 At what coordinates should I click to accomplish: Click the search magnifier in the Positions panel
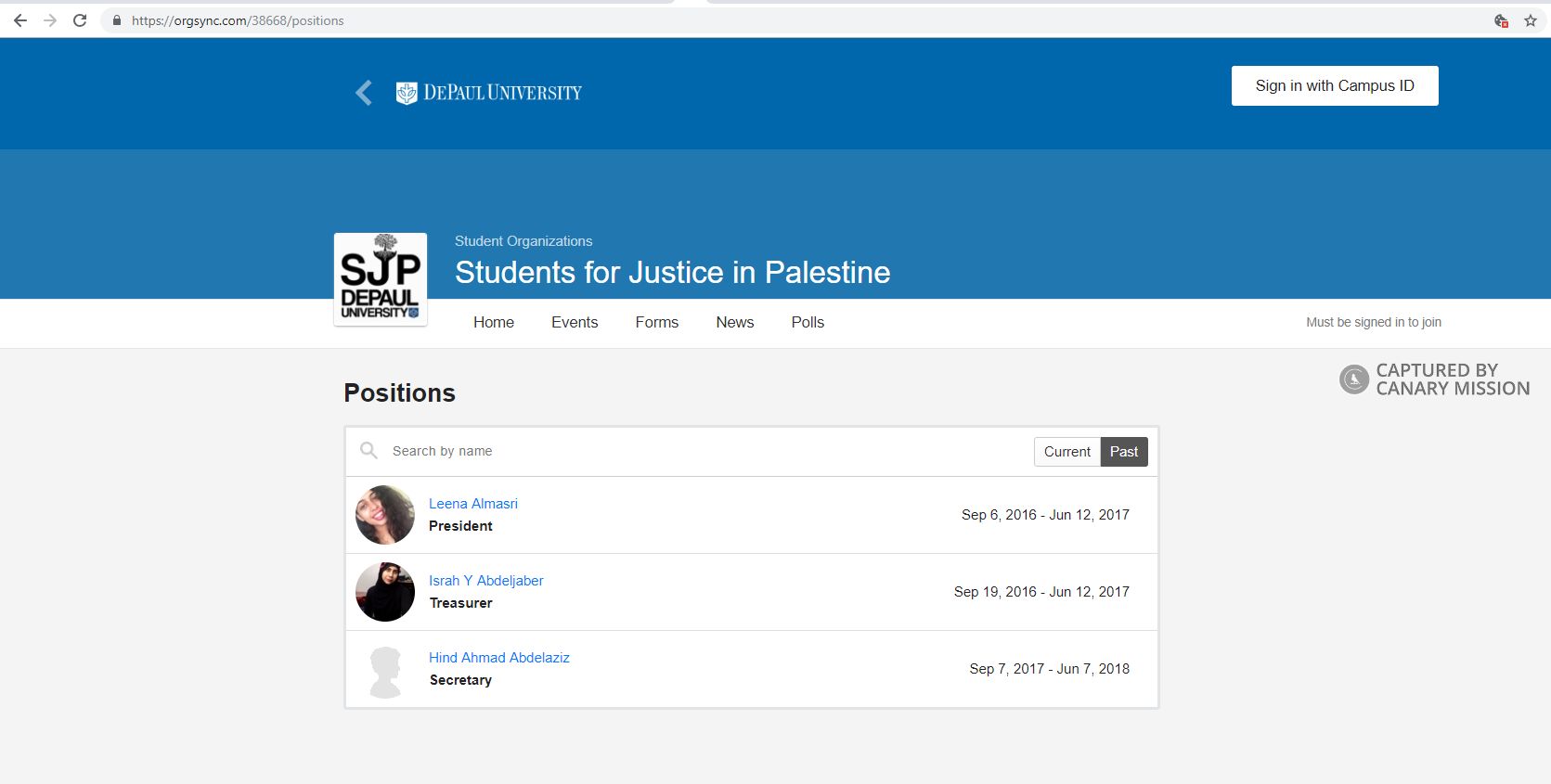tap(368, 451)
